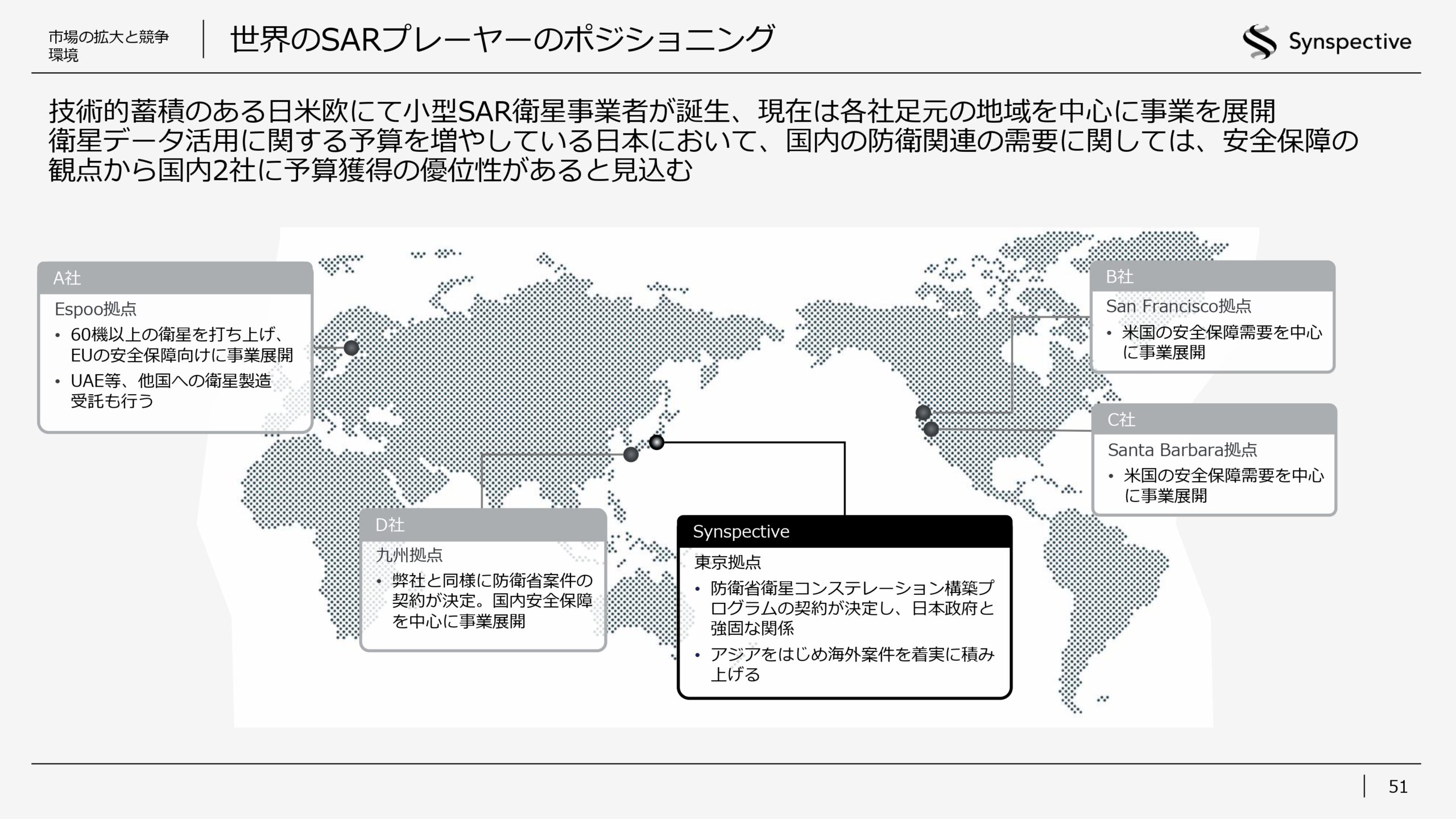This screenshot has width=1456, height=819.
Task: Click the San Francisco拠点 label
Action: [1178, 306]
